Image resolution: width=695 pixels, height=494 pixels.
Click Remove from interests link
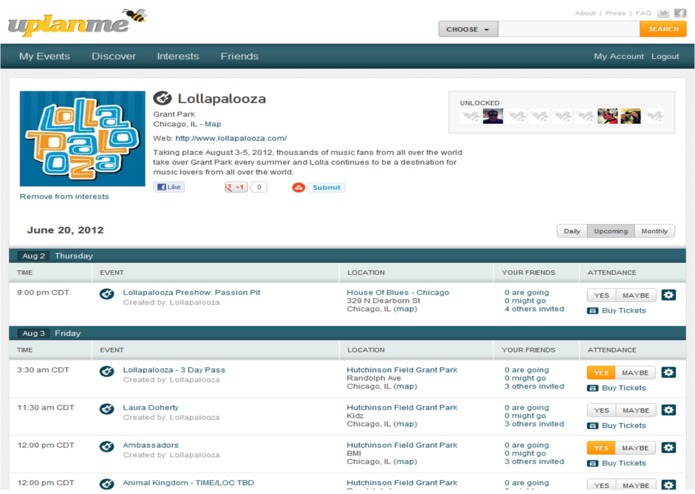(64, 196)
